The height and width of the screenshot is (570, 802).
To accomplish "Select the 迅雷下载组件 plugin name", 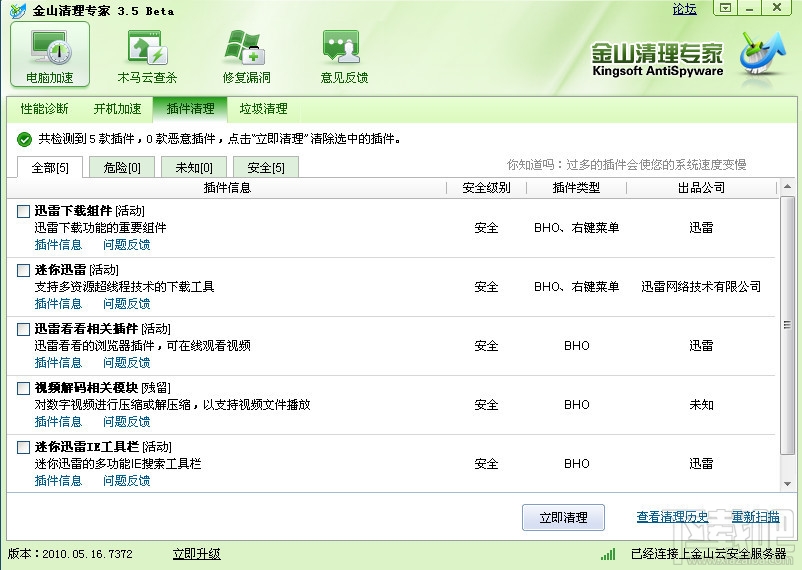I will tap(73, 211).
